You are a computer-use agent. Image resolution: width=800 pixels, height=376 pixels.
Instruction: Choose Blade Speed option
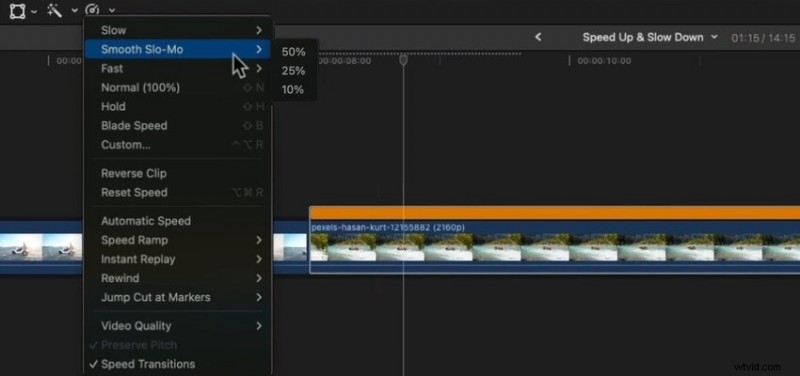click(x=178, y=126)
